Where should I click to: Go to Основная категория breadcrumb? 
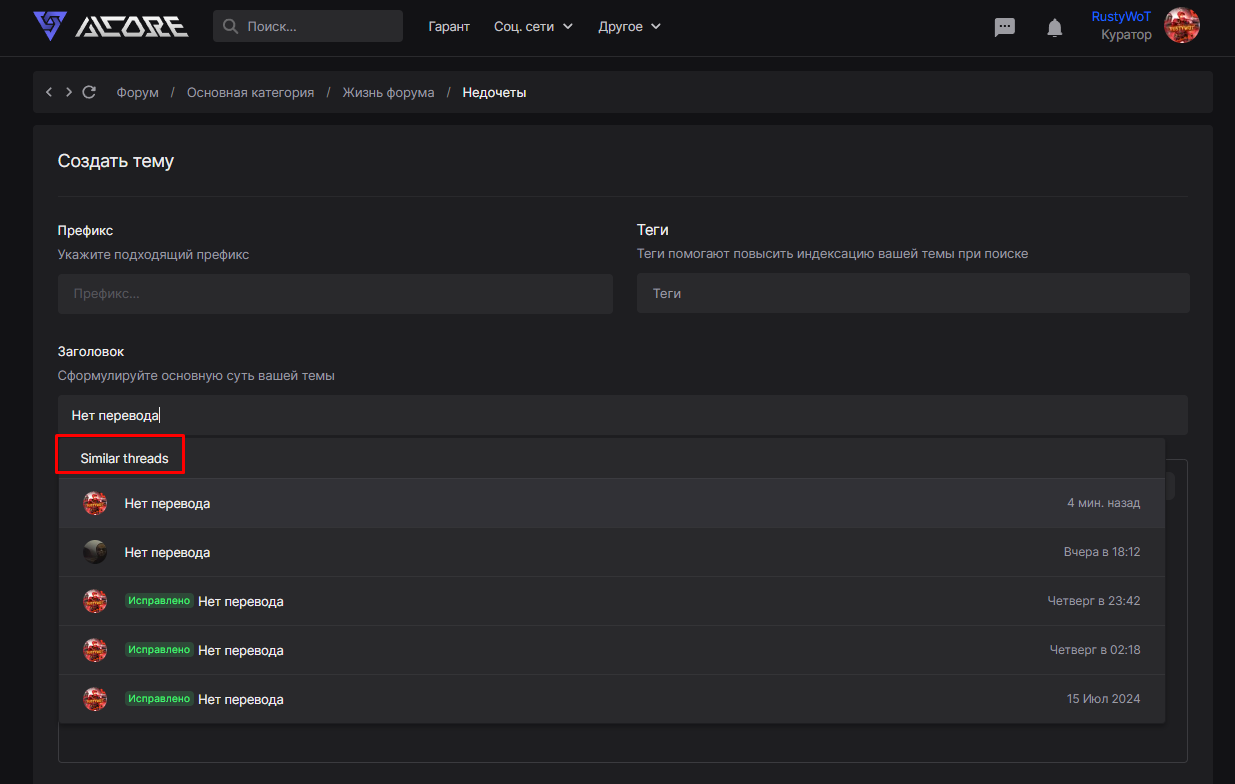250,92
